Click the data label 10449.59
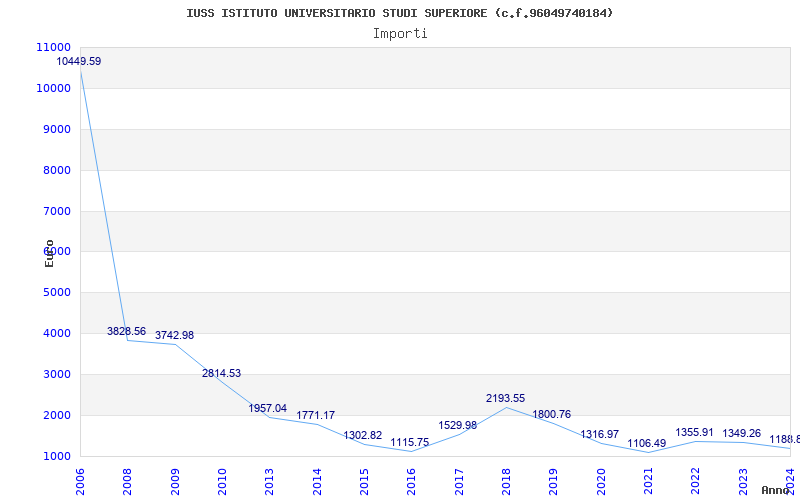This screenshot has width=800, height=500. pos(79,61)
